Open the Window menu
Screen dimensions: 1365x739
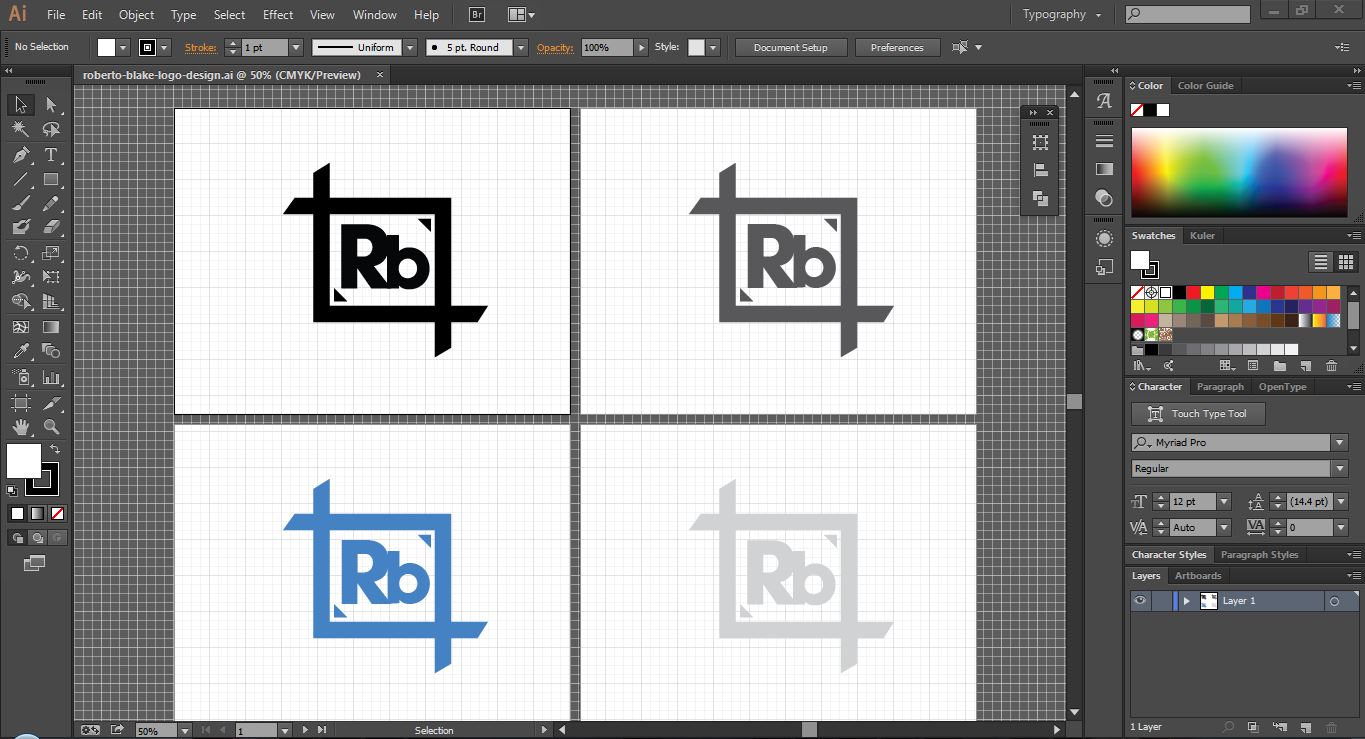[375, 15]
